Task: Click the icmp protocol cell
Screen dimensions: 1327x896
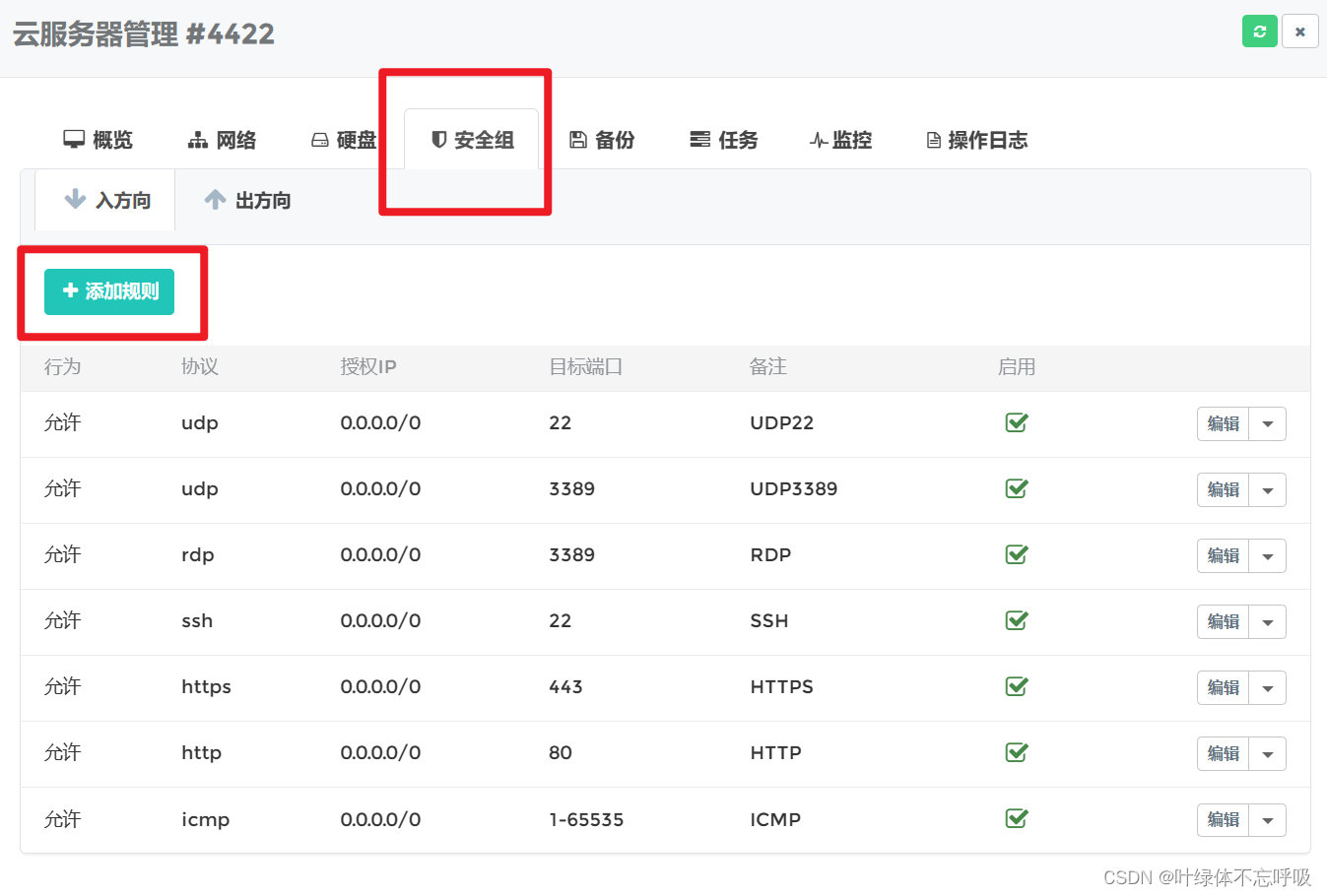Action: pyautogui.click(x=205, y=819)
